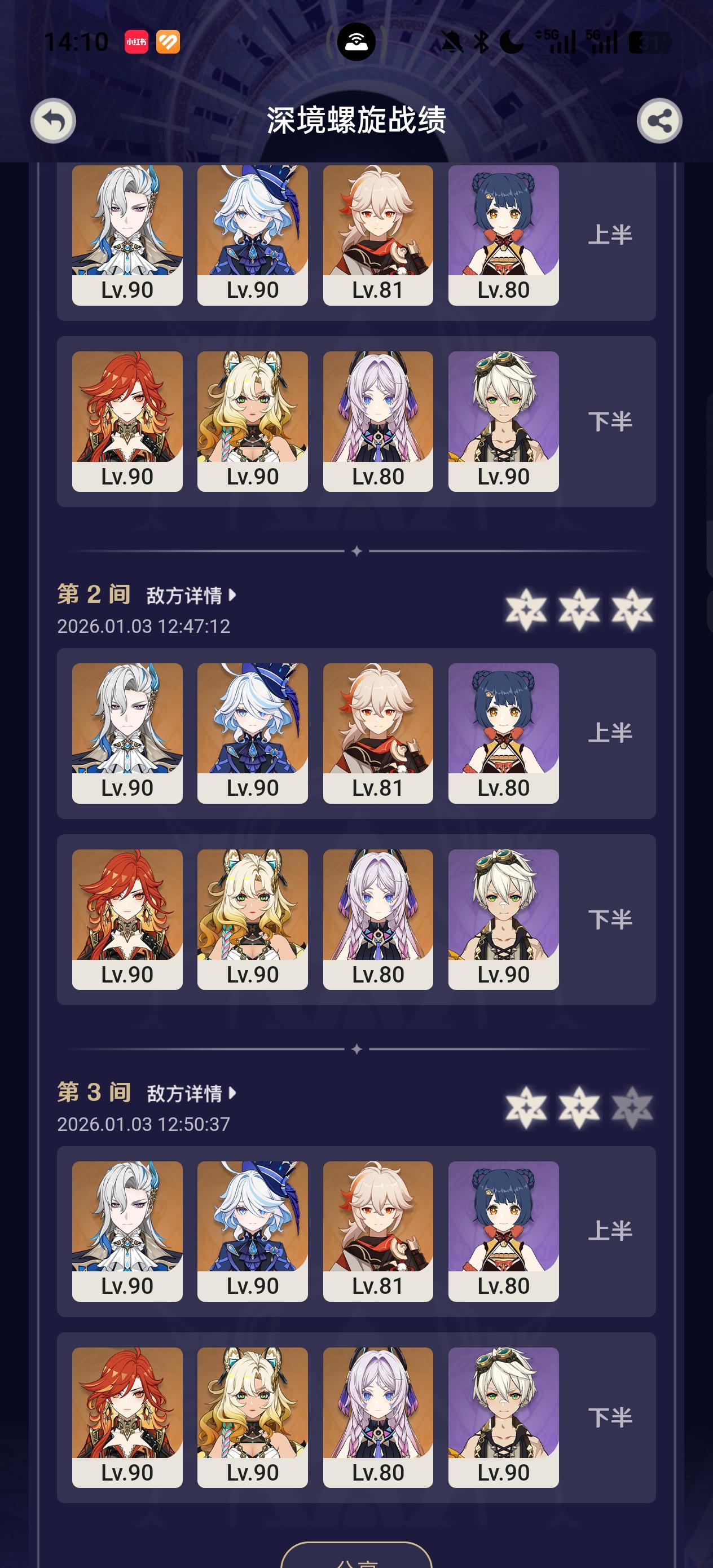Tap the third grey star of 第 3 间
The width and height of the screenshot is (713, 1568).
[632, 1107]
